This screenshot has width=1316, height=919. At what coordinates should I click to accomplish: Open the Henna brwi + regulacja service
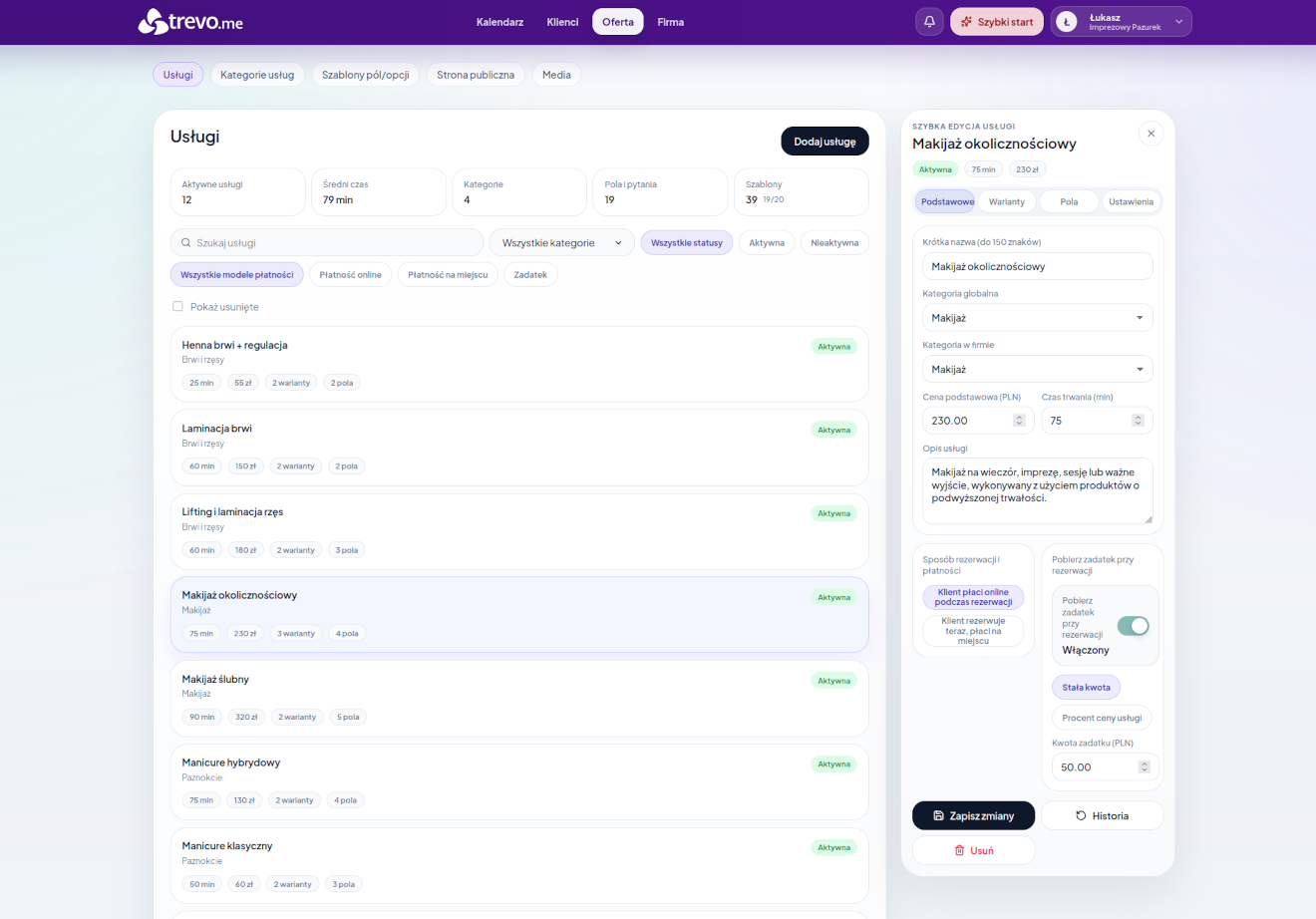tap(519, 364)
